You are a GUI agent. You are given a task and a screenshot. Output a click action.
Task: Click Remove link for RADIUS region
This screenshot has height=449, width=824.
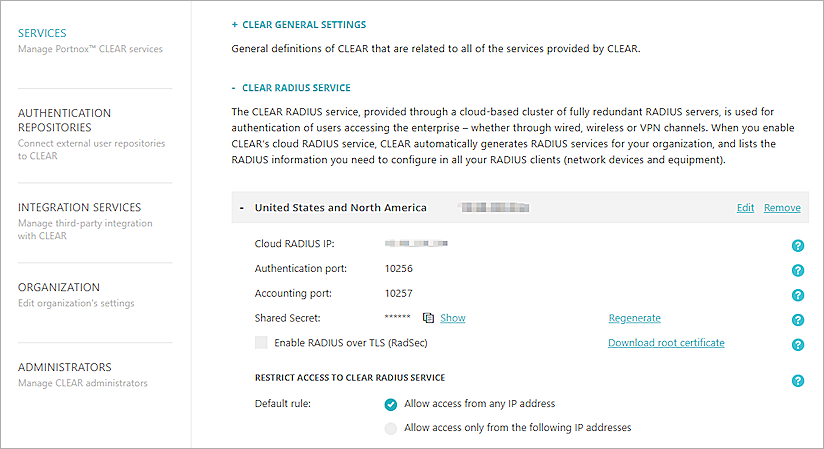coord(782,208)
